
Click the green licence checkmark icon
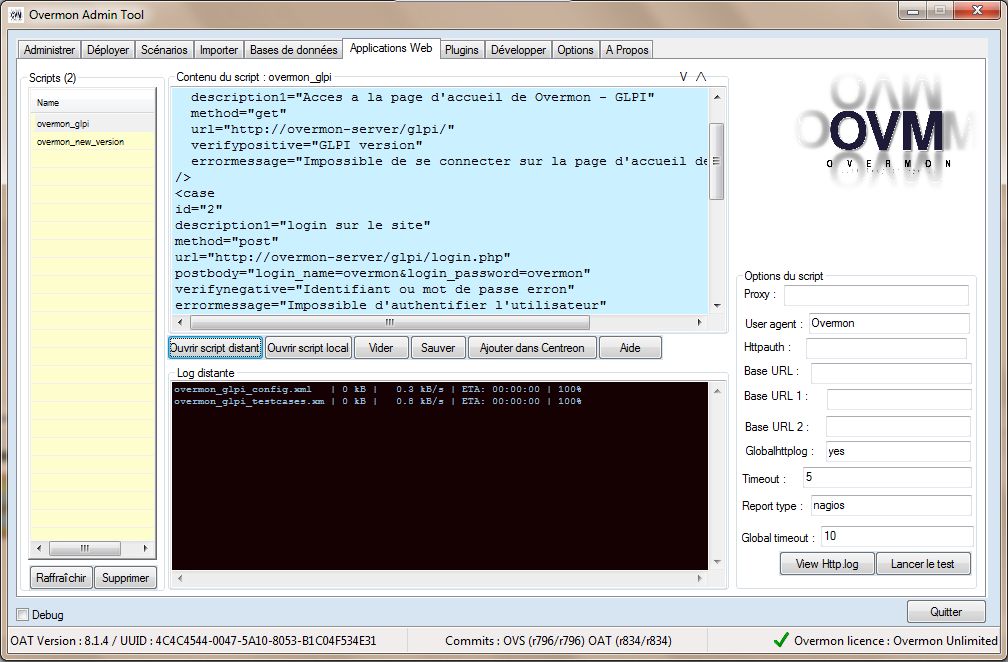(x=782, y=640)
